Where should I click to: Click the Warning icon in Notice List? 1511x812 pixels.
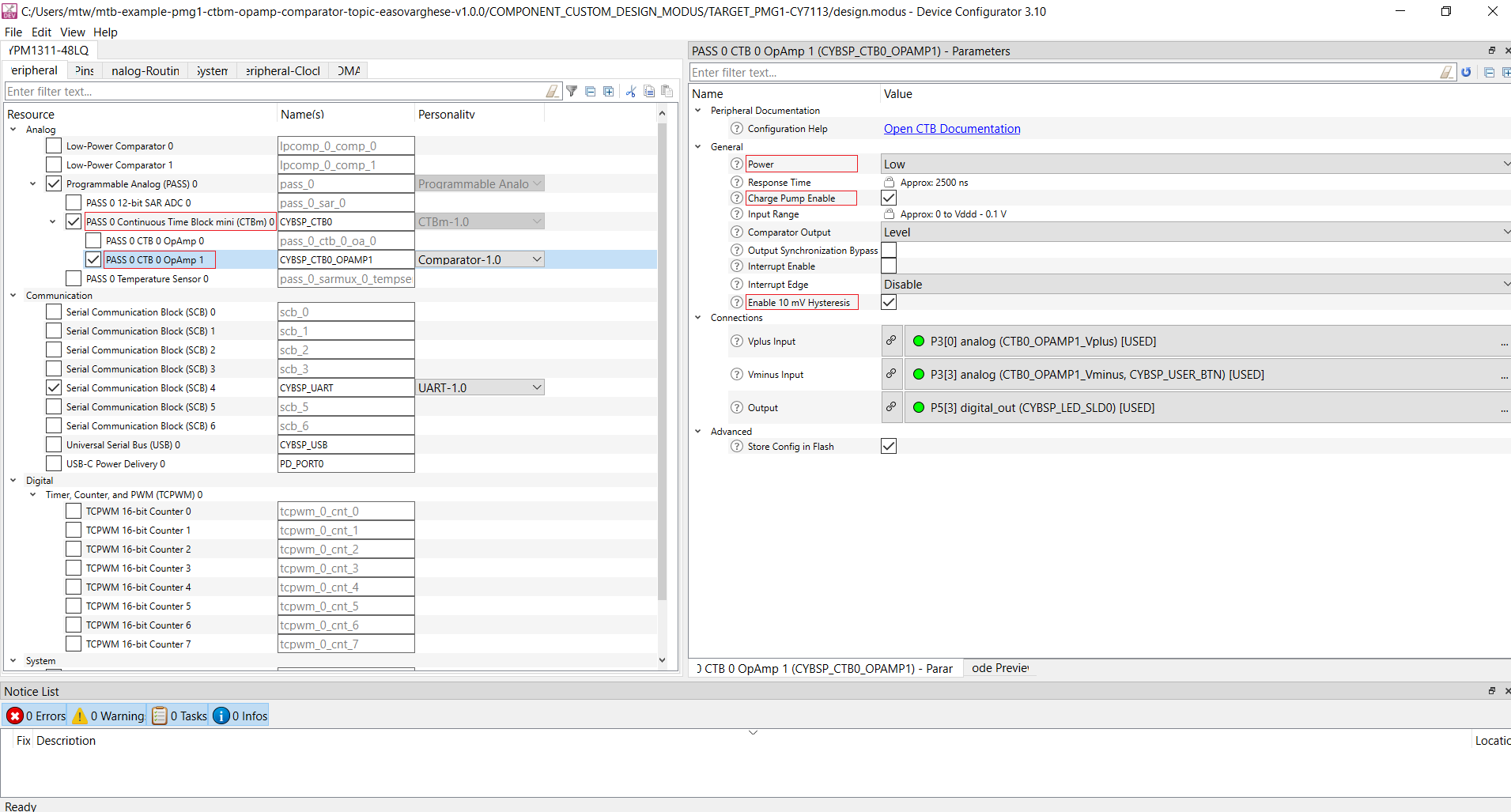[80, 716]
